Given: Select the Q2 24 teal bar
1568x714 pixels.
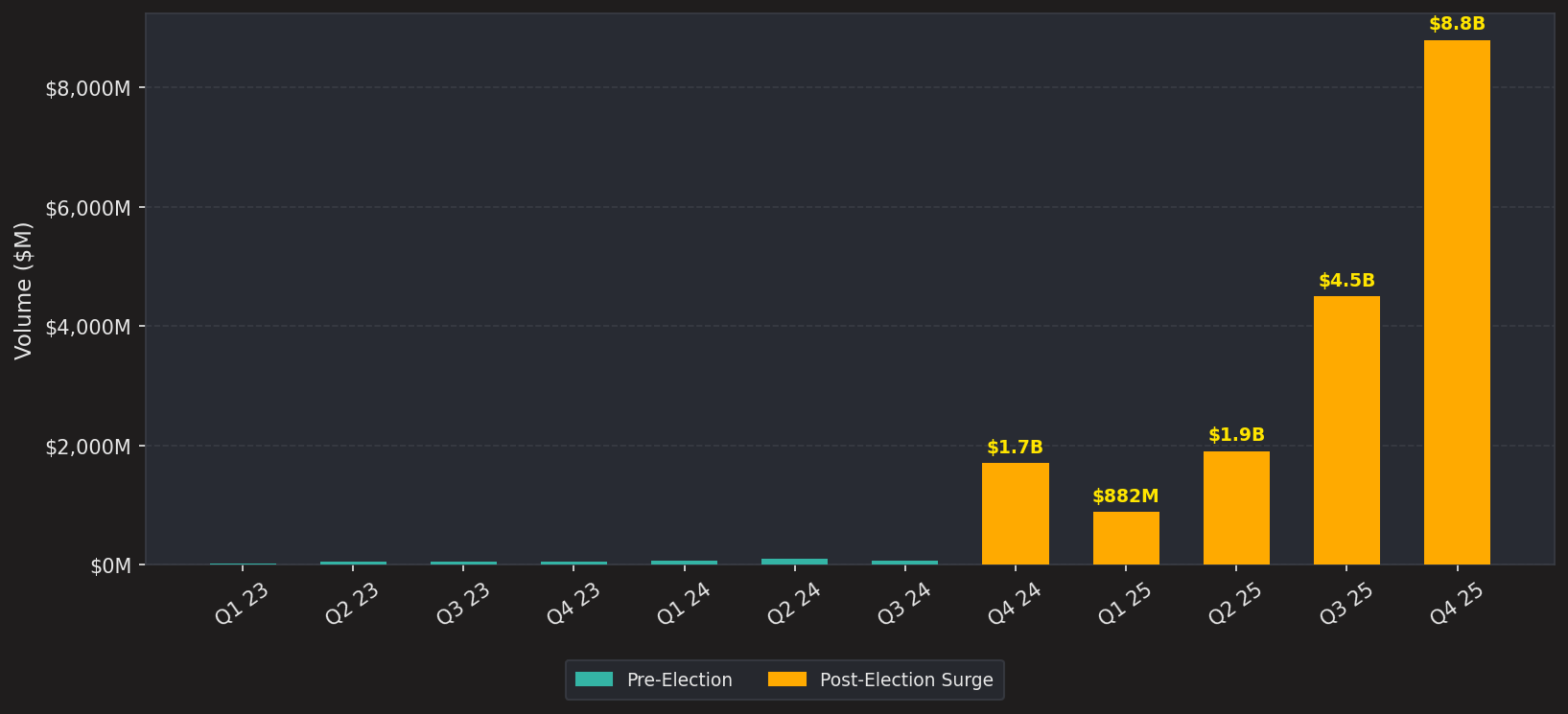Looking at the screenshot, I should [x=794, y=562].
